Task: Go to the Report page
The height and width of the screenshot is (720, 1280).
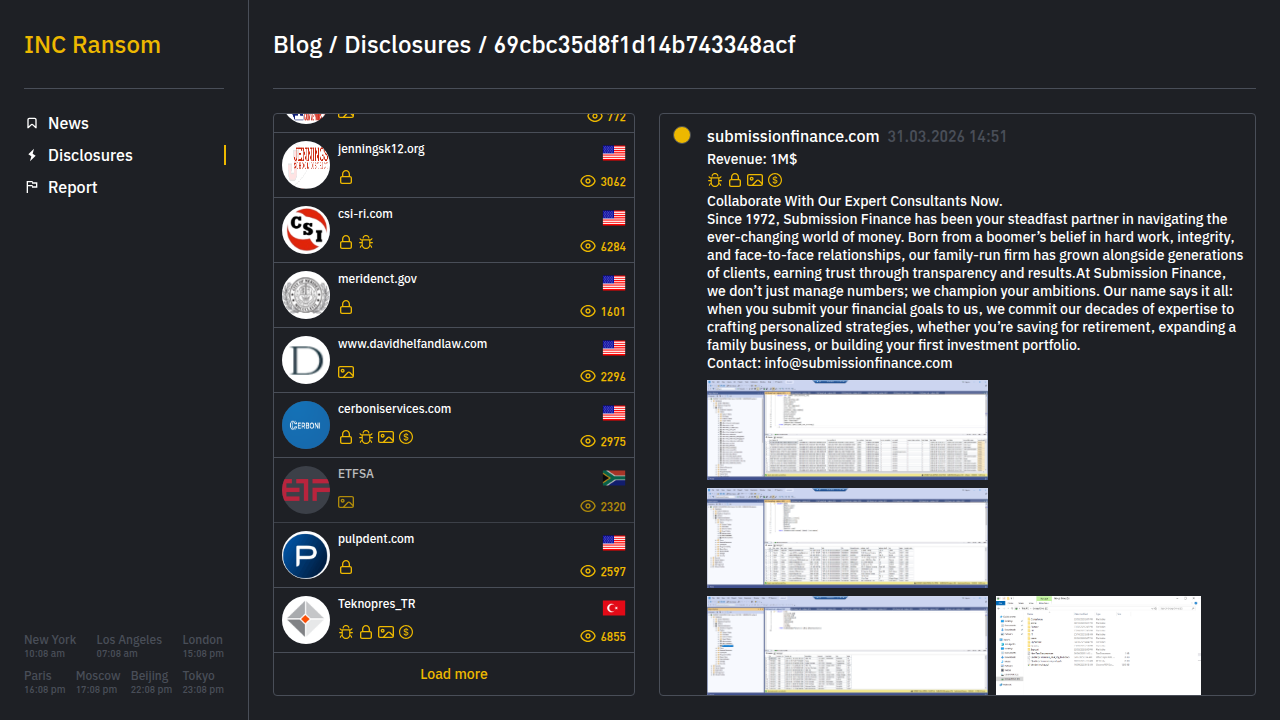Action: coord(72,187)
